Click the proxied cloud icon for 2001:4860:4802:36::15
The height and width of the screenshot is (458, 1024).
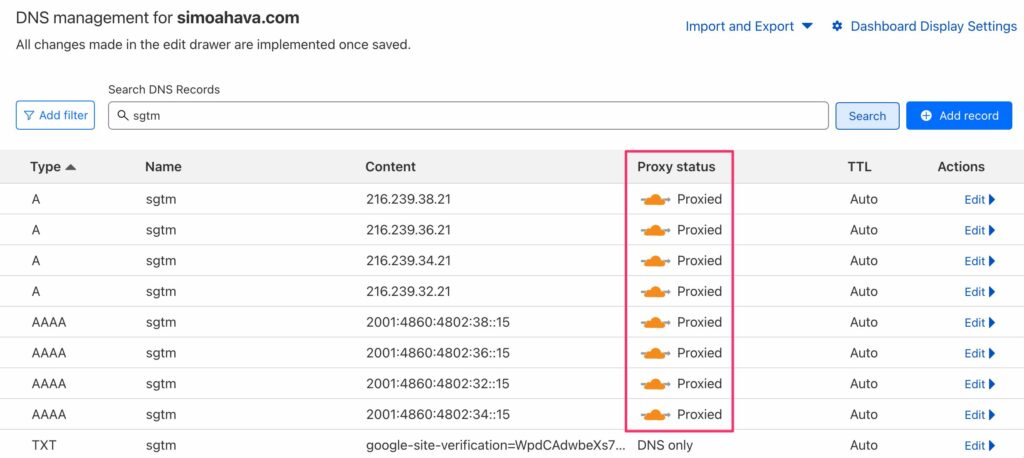[x=655, y=353]
